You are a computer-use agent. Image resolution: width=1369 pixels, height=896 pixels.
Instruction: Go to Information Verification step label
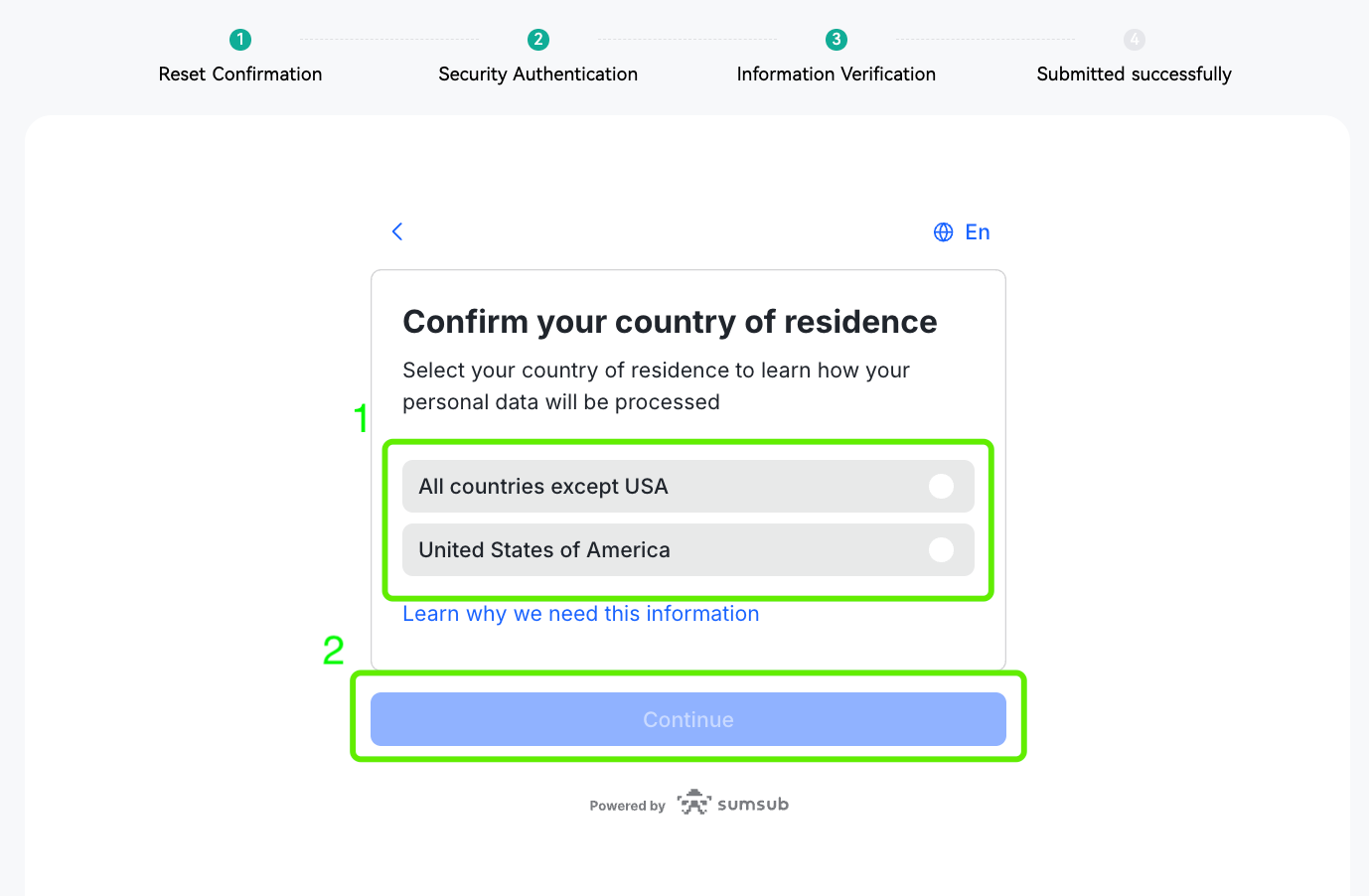837,75
